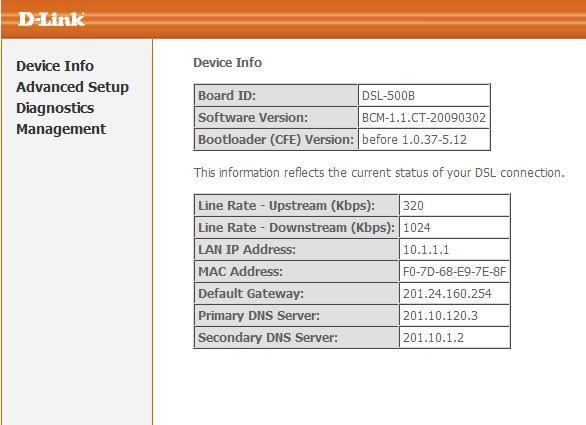Click the DSL connection status description text
This screenshot has width=586, height=425.
(379, 173)
